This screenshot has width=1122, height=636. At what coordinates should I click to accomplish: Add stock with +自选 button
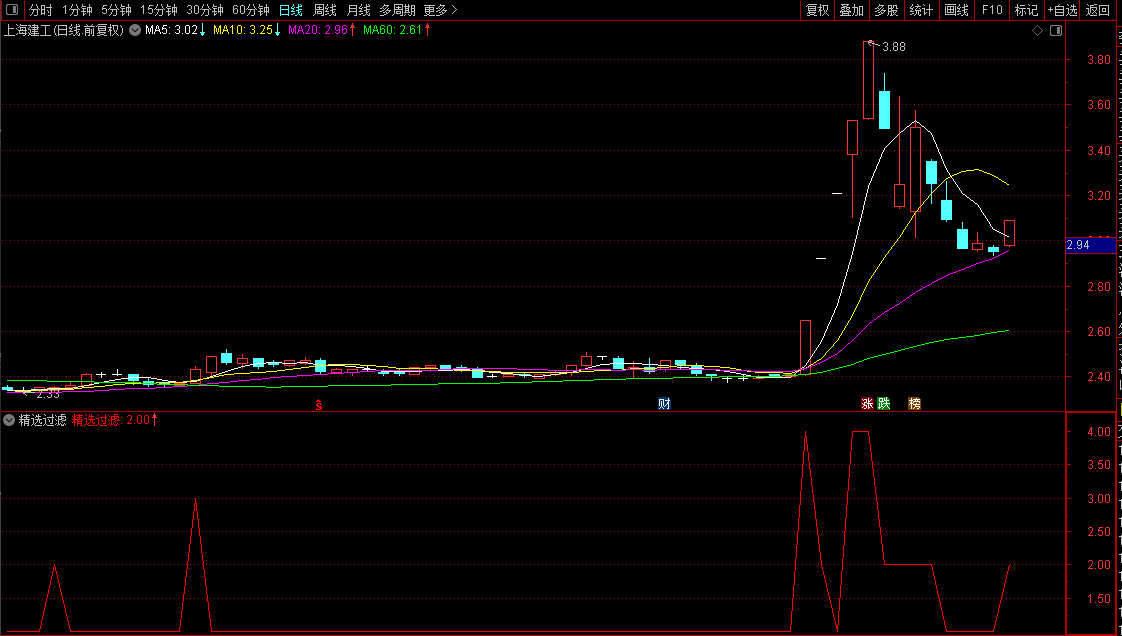pos(1062,10)
